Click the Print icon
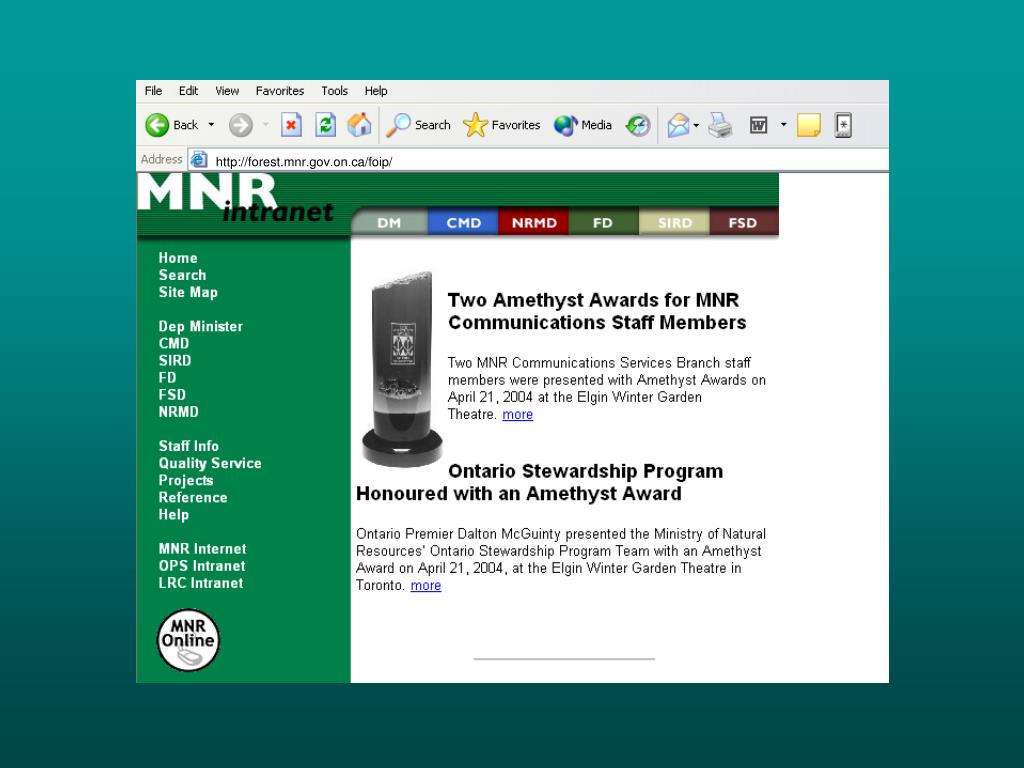1024x768 pixels. (720, 125)
